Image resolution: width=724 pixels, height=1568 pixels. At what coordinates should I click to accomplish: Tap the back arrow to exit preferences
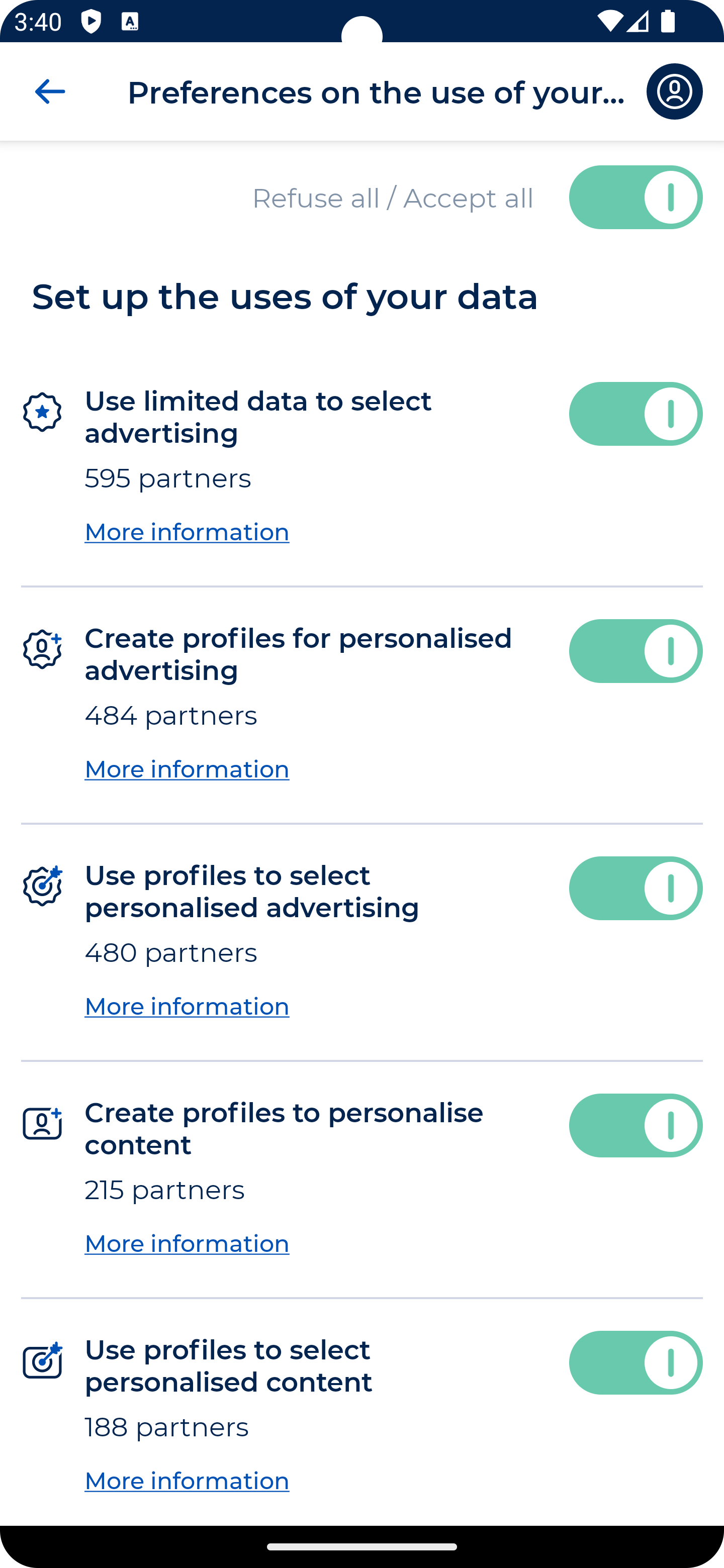coord(49,91)
